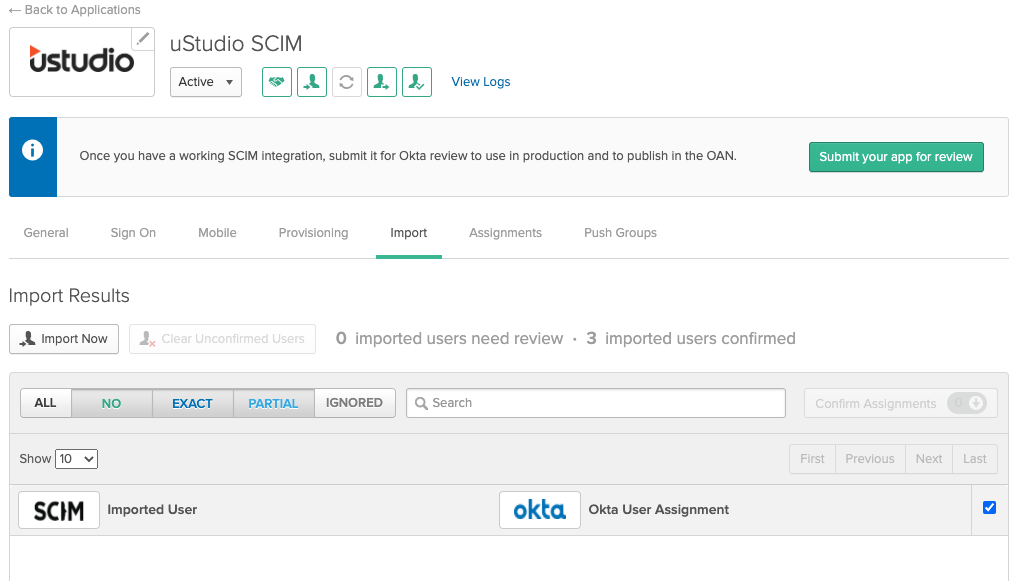Click the Confirm Assignments button

[901, 403]
